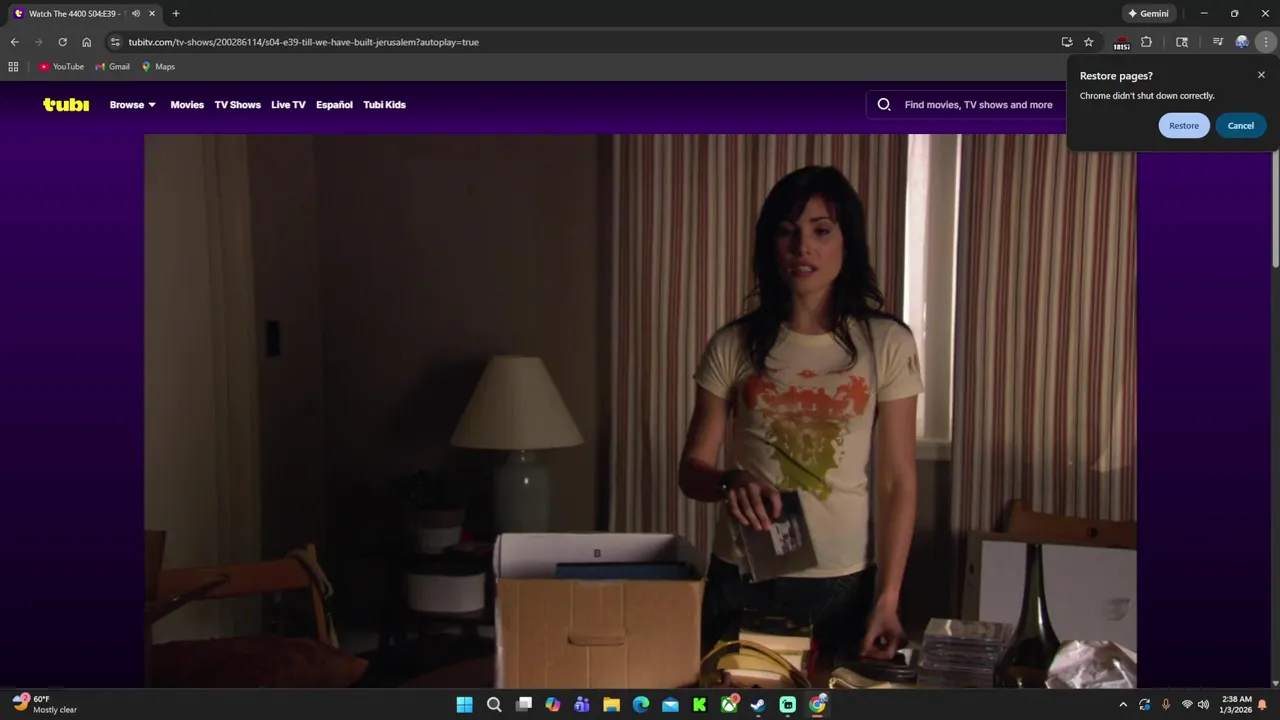1280x720 pixels.
Task: Expand the Browse dropdown menu
Action: [133, 104]
